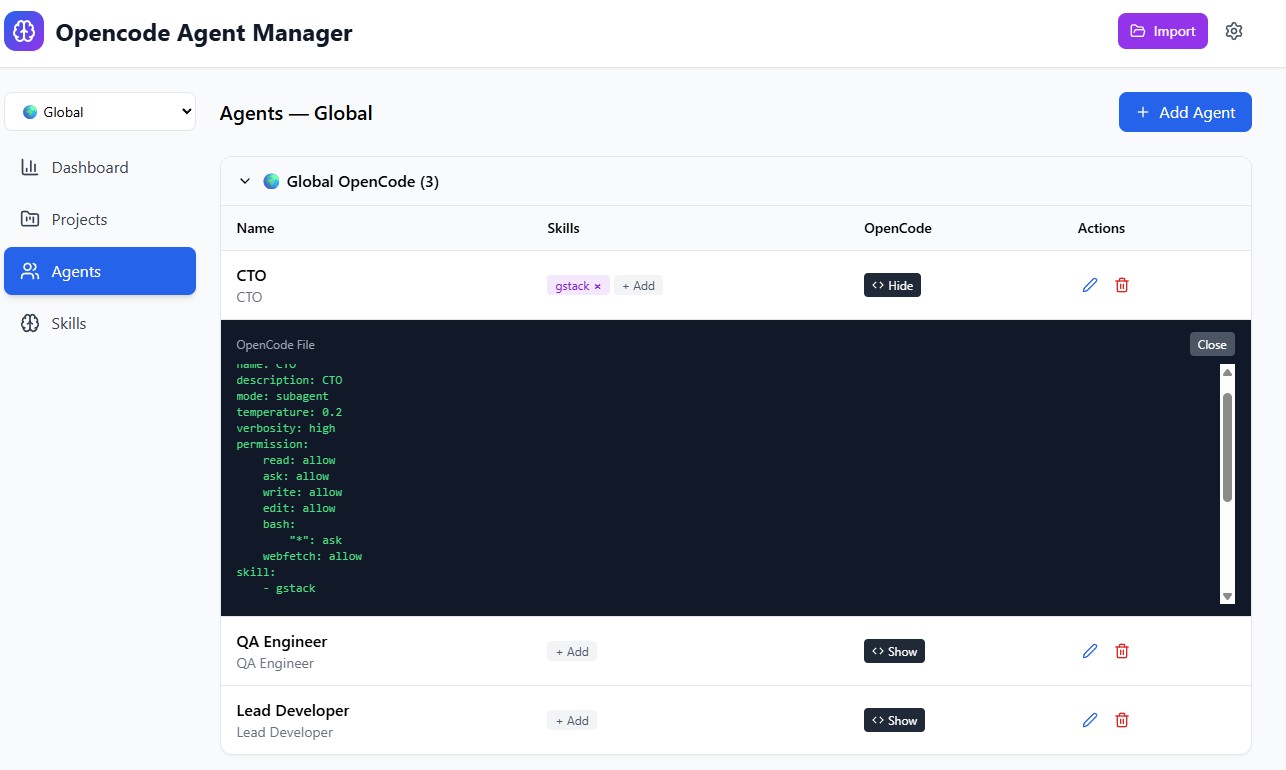1286x770 pixels.
Task: Click the 'webfetch: allow' code line
Action: (312, 556)
